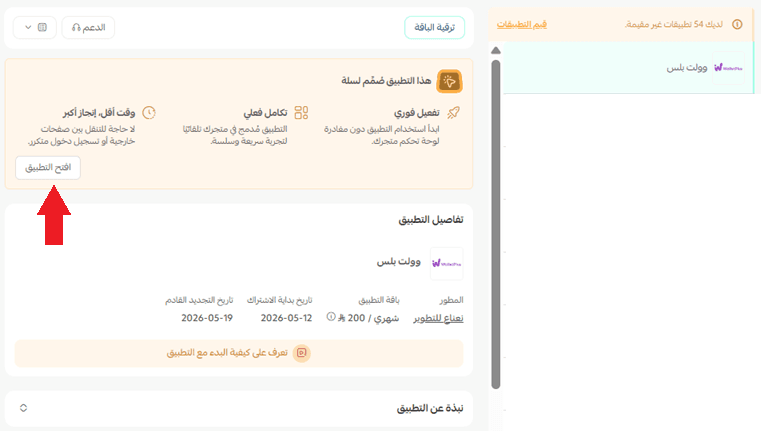Image resolution: width=761 pixels, height=431 pixels.
Task: Expand the نبذة عن التطبيق section
Action: 23,408
